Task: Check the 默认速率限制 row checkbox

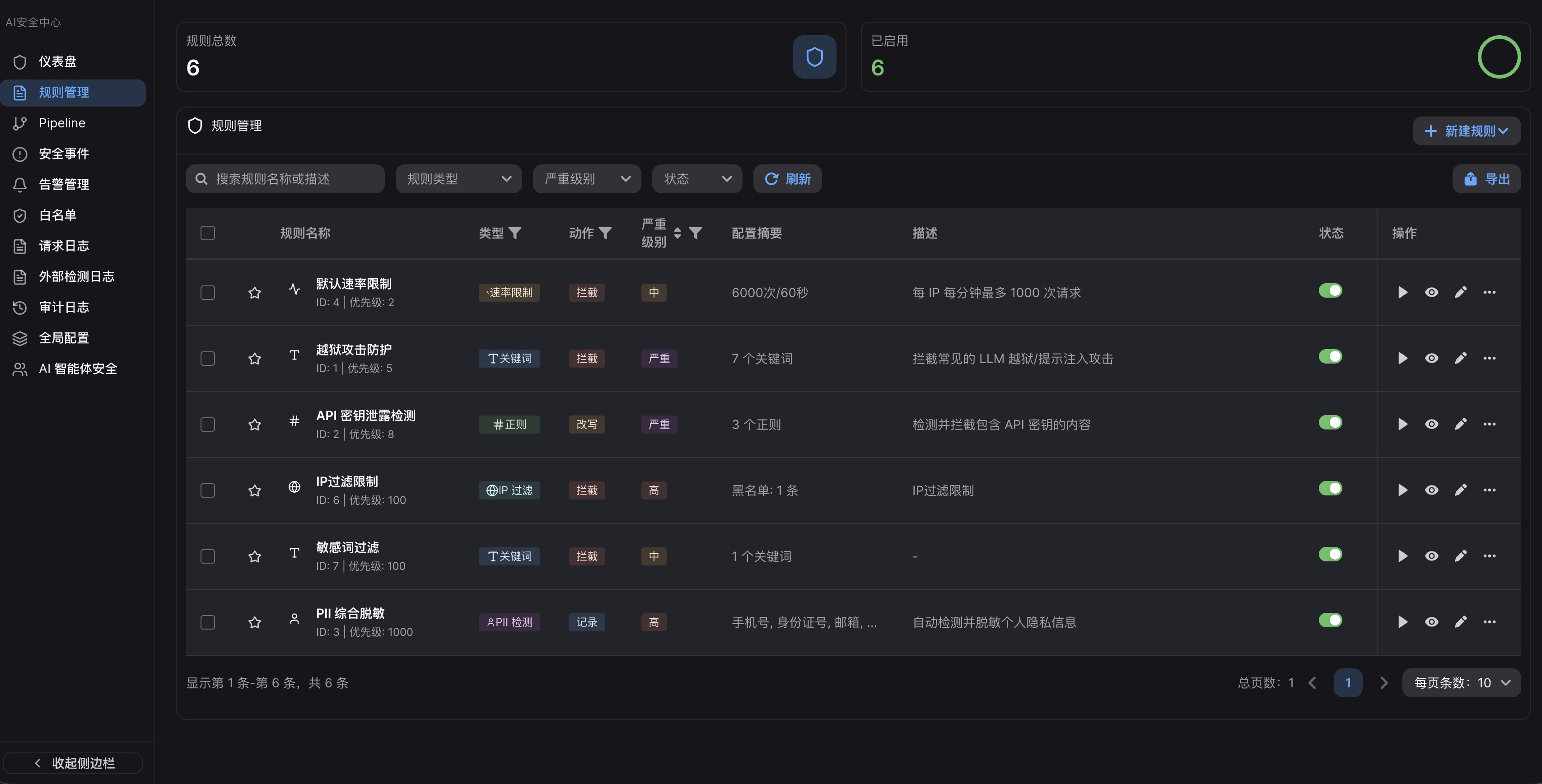Action: [x=208, y=292]
